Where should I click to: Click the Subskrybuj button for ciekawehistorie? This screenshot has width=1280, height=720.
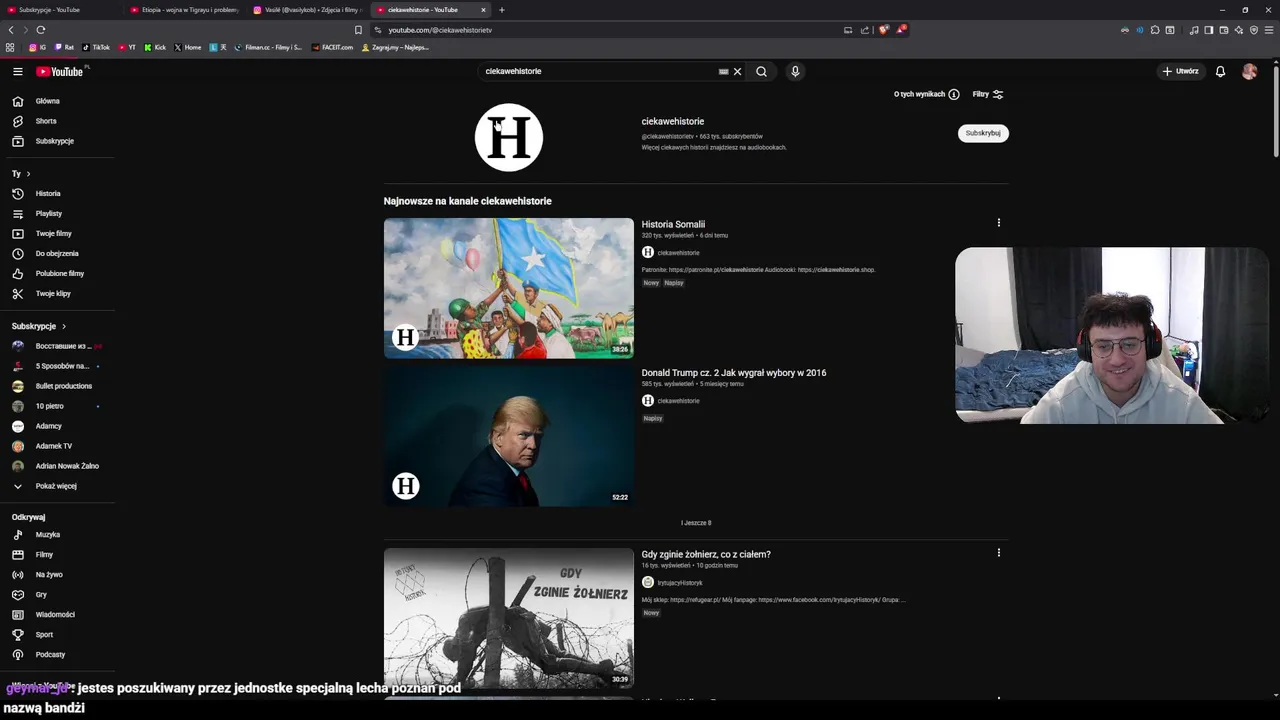[x=983, y=133]
